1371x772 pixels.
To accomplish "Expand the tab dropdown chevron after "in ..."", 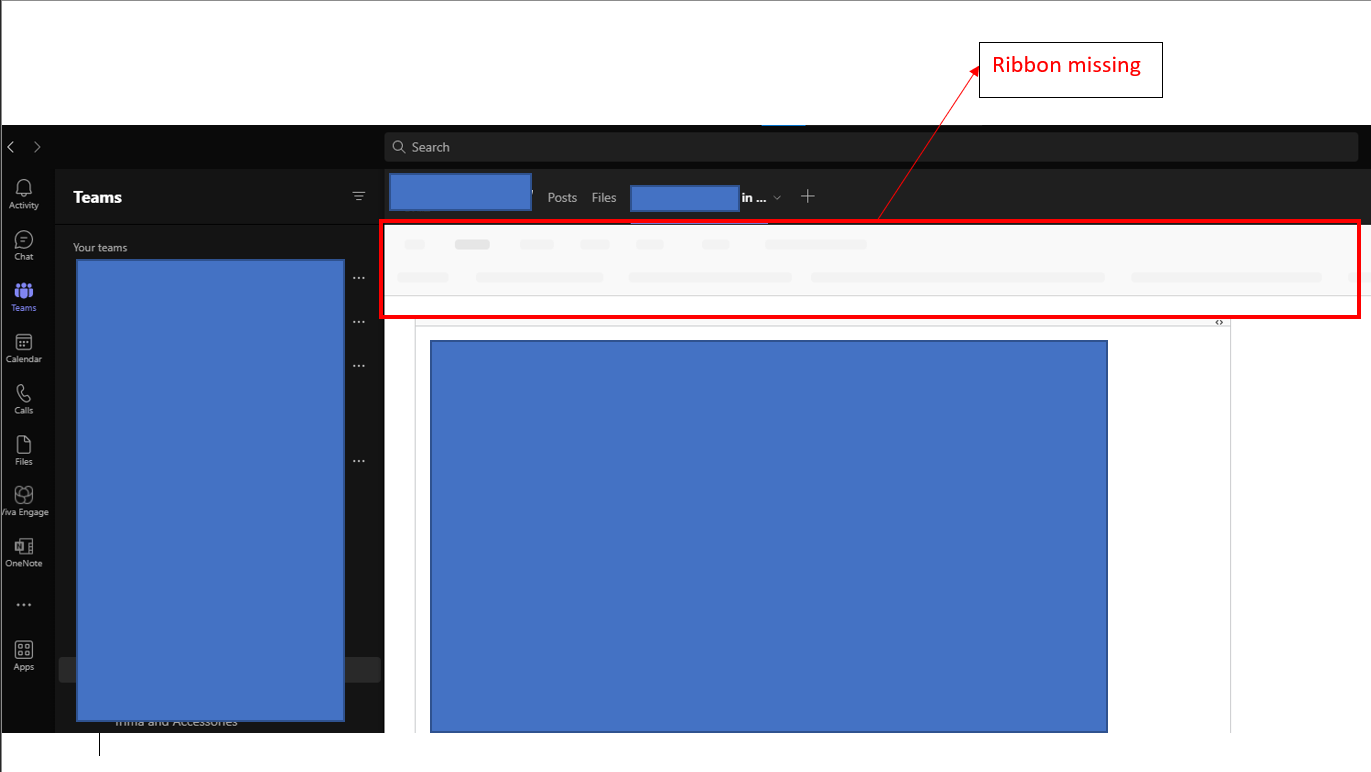I will tap(778, 198).
